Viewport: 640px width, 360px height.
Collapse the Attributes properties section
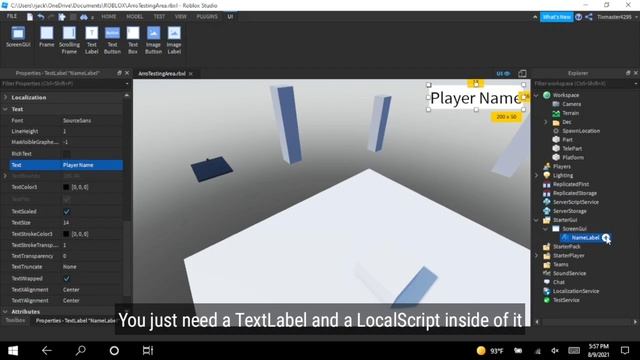[x=5, y=311]
